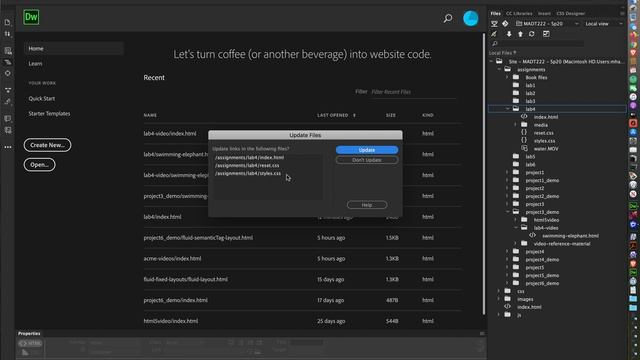Click the Expand All crosshair icon
Image resolution: width=640 pixels, height=360 pixels.
(x=7, y=73)
